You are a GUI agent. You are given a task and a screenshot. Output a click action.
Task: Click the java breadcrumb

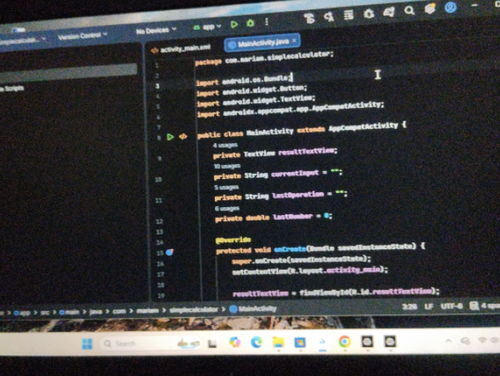point(95,311)
